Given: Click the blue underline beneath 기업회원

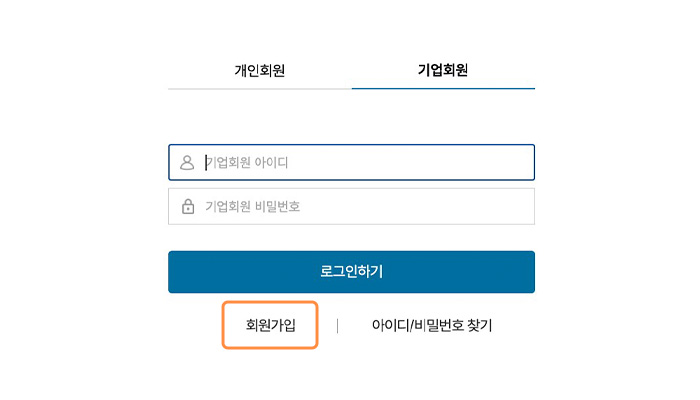Looking at the screenshot, I should point(443,88).
